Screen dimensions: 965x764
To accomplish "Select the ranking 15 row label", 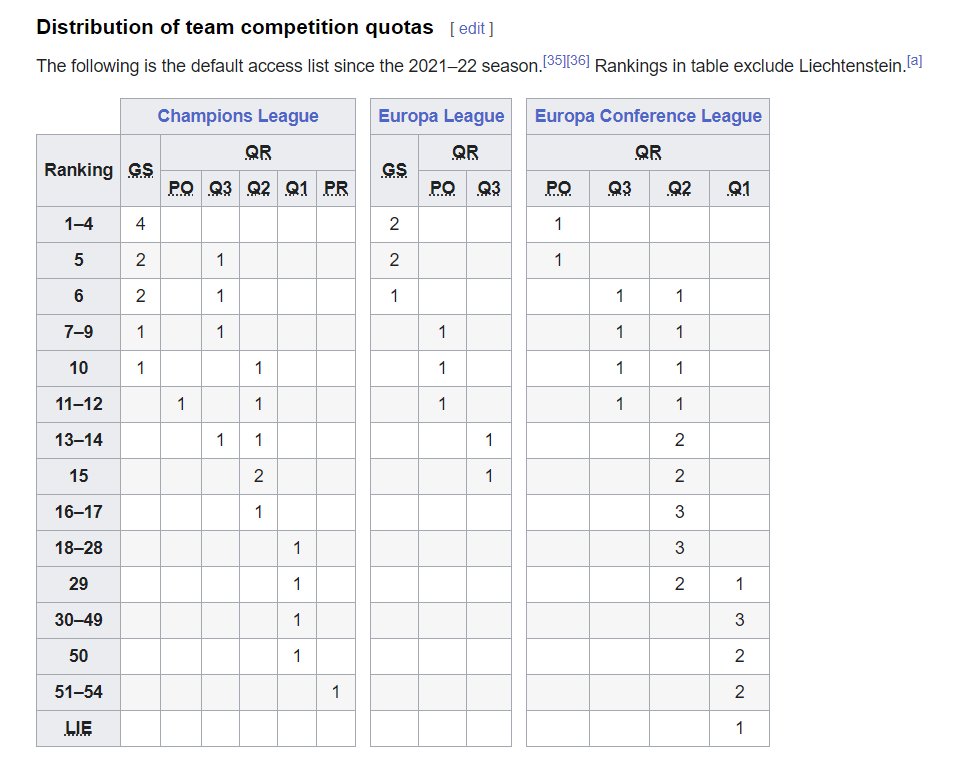I will (78, 476).
